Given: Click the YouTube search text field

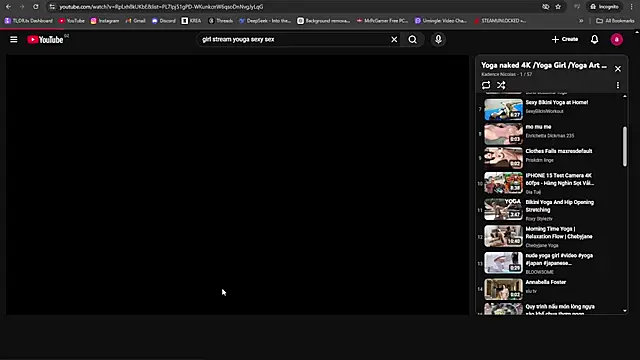Looking at the screenshot, I should 294,40.
